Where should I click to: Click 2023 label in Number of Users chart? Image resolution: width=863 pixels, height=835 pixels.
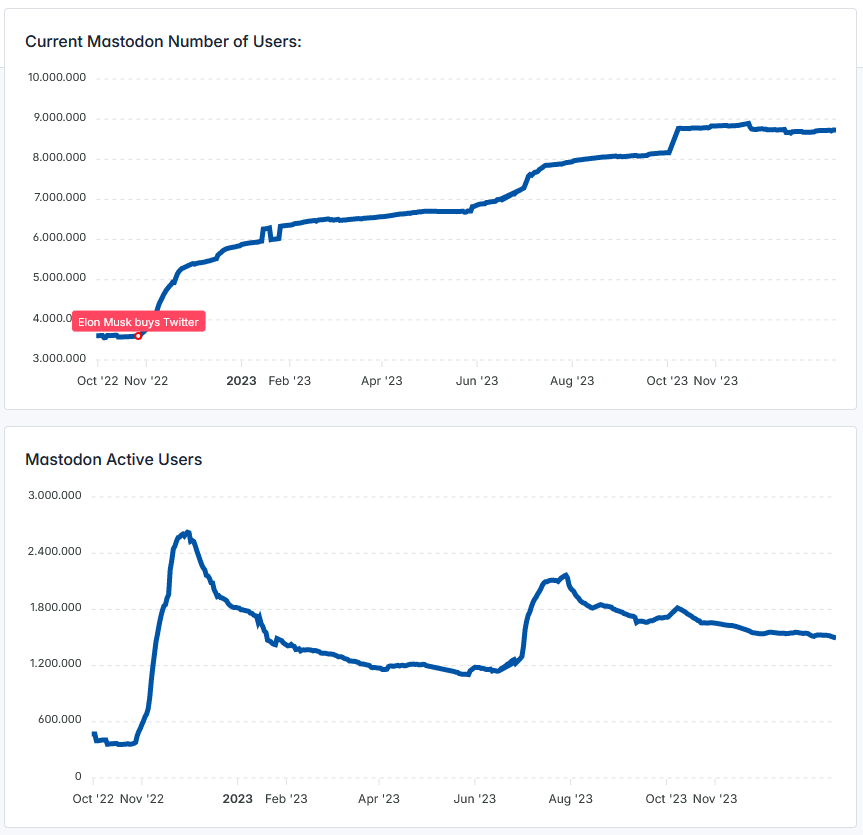(x=242, y=381)
